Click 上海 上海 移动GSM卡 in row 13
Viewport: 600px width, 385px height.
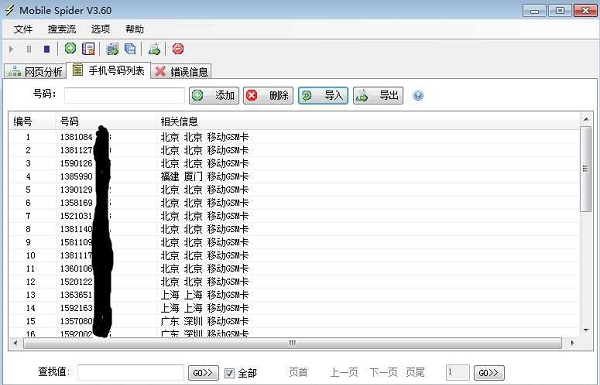tap(204, 295)
